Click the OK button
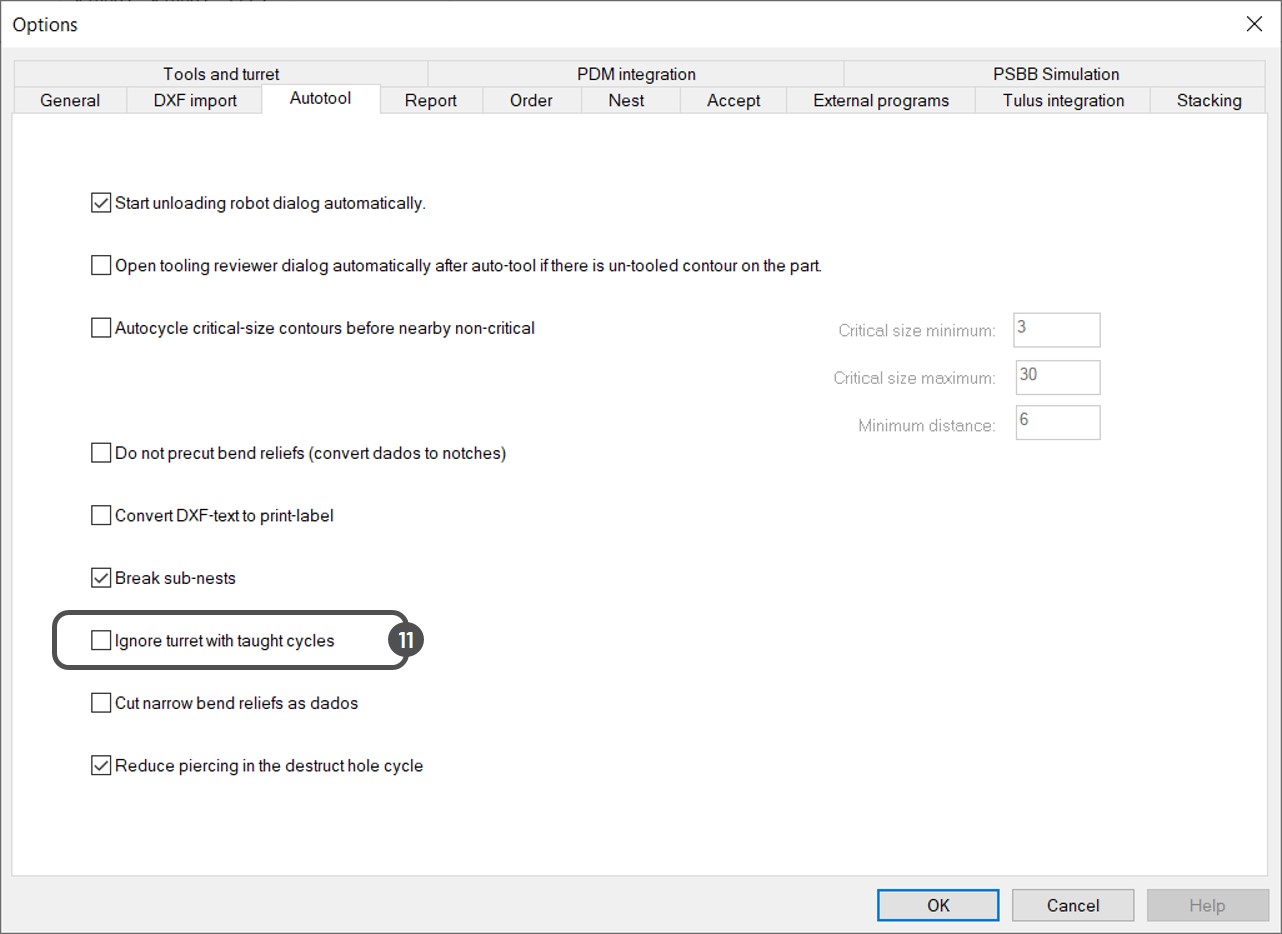The height and width of the screenshot is (934, 1282). pyautogui.click(x=938, y=905)
